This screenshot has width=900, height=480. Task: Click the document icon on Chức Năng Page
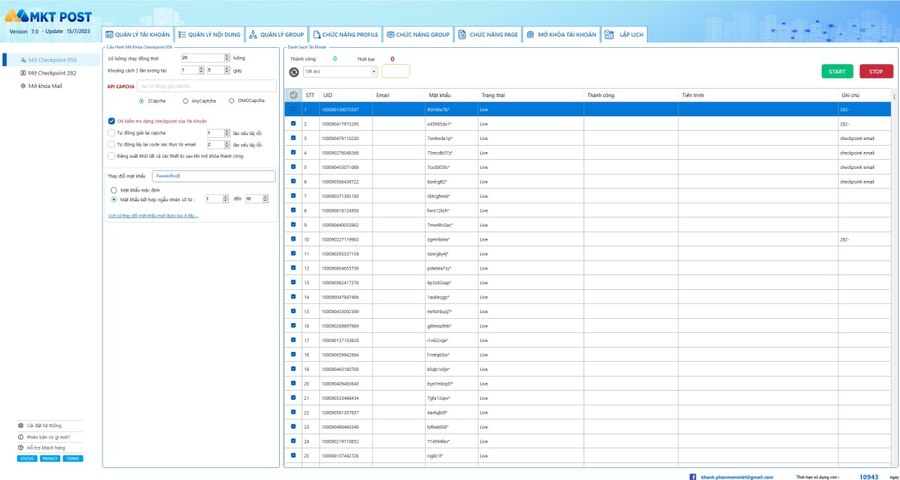(462, 34)
